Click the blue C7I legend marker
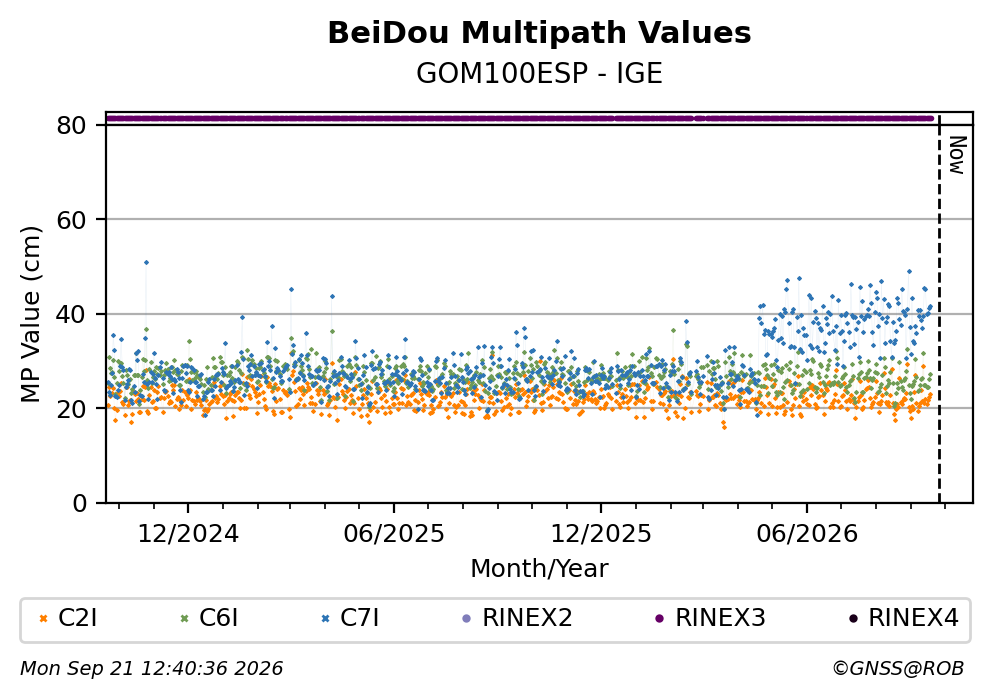 coord(326,619)
